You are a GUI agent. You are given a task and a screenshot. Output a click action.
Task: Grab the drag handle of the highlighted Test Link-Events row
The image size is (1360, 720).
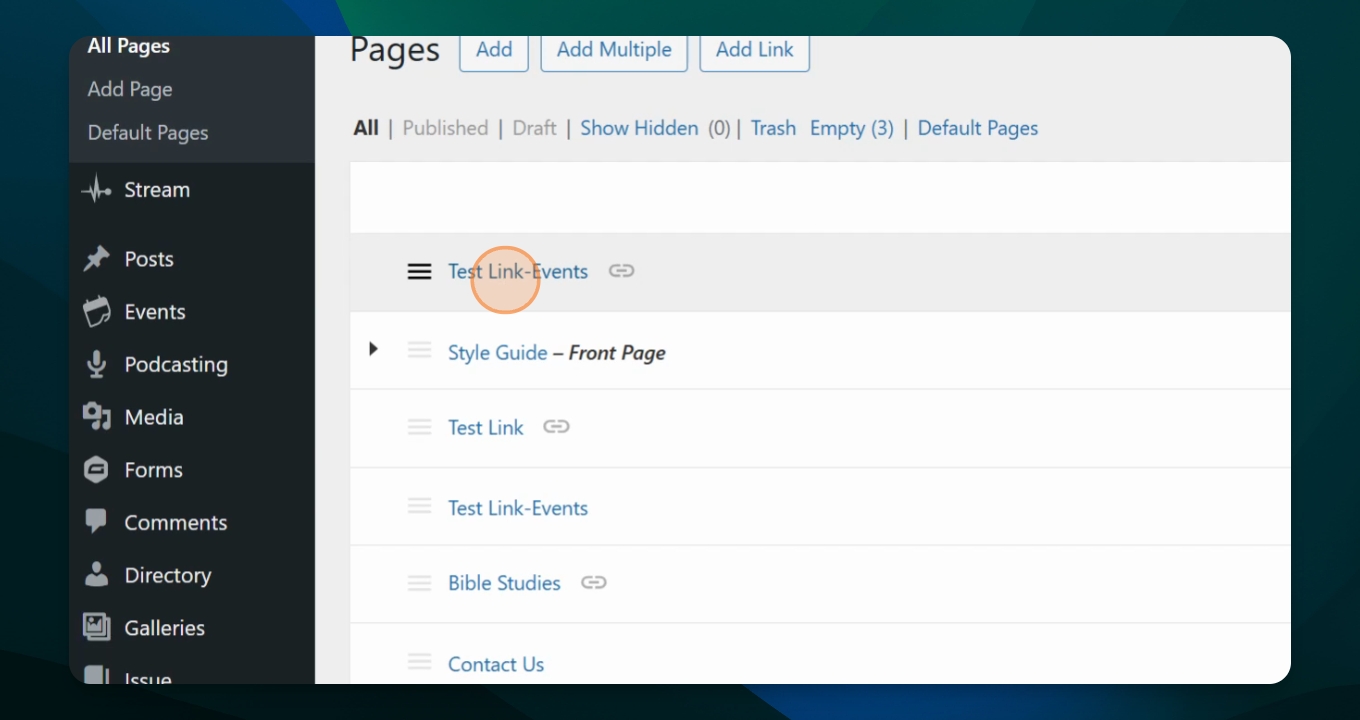tap(419, 272)
